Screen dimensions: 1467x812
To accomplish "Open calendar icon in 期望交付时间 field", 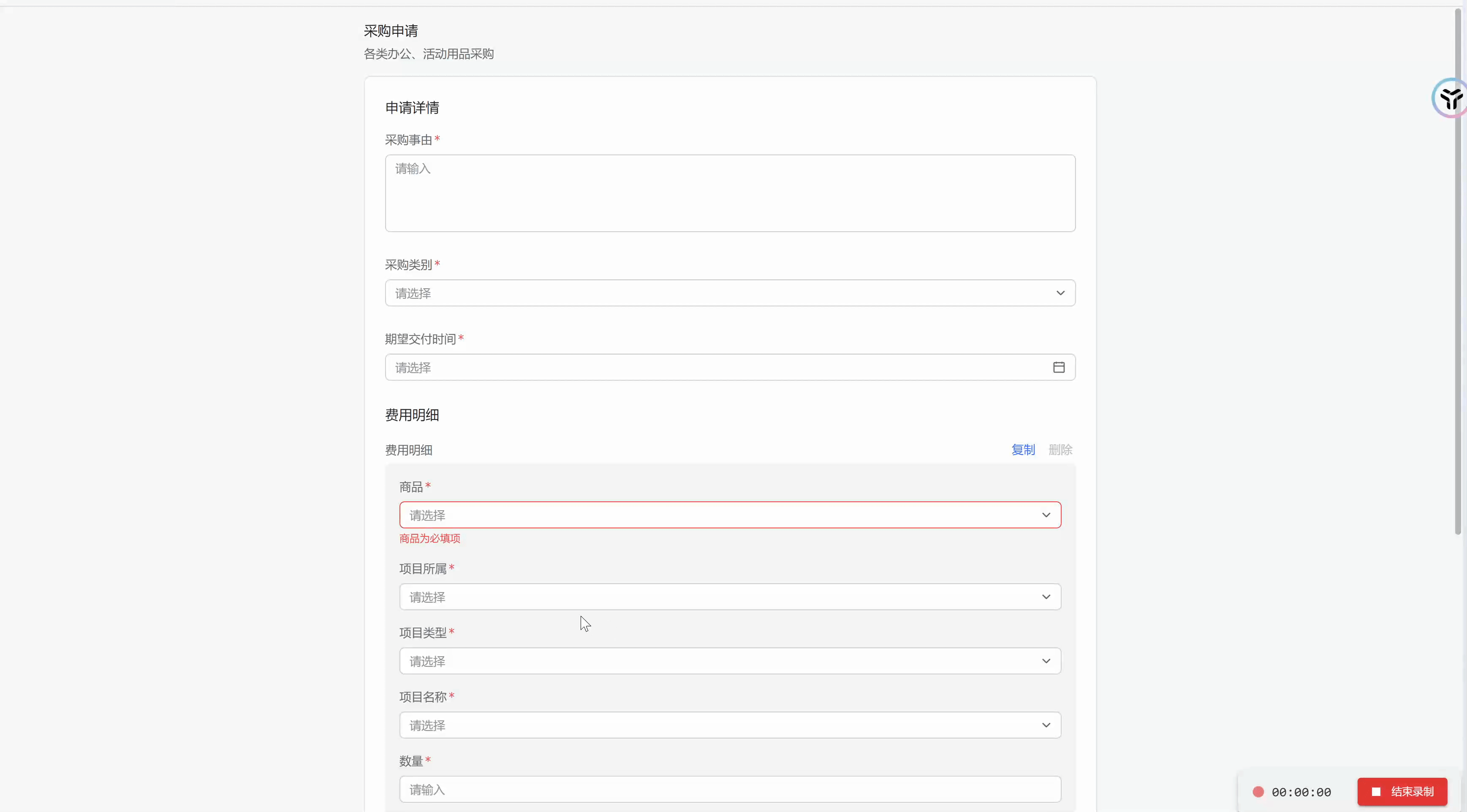I will coord(1058,368).
